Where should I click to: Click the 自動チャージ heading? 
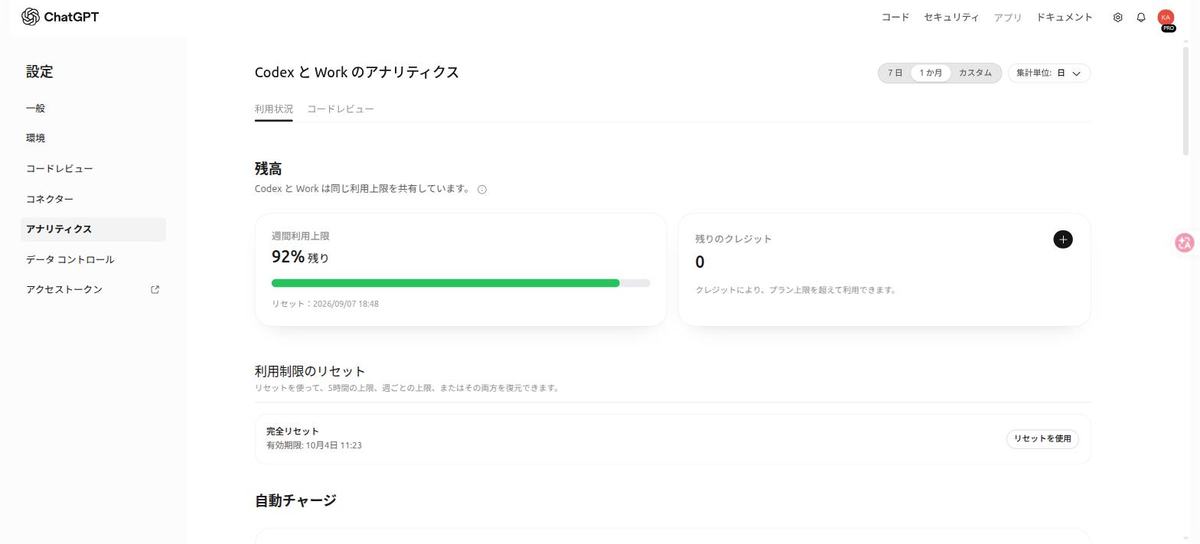point(296,500)
